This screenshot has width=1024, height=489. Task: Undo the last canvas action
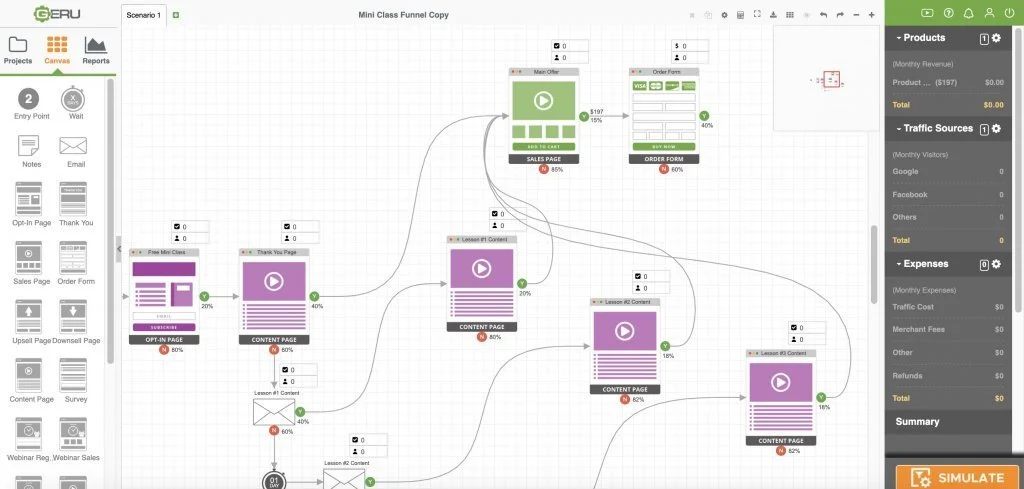823,15
